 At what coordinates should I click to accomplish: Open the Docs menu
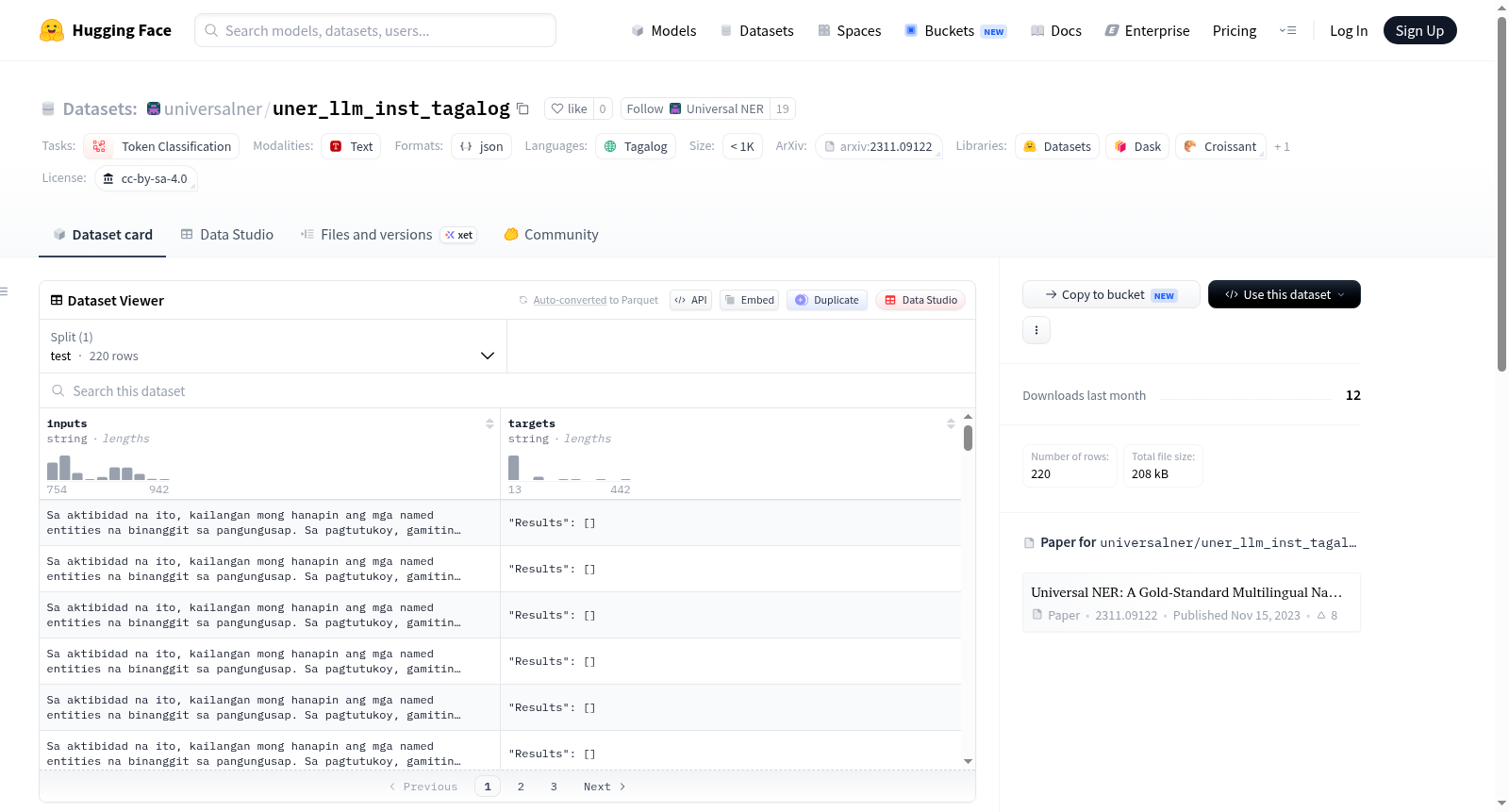1055,30
